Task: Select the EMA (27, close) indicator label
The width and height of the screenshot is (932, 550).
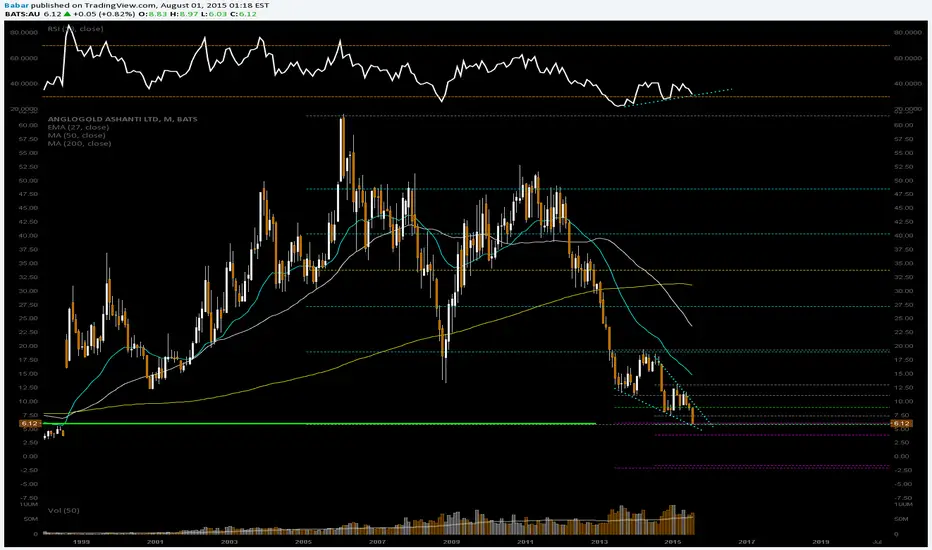Action: coord(78,127)
